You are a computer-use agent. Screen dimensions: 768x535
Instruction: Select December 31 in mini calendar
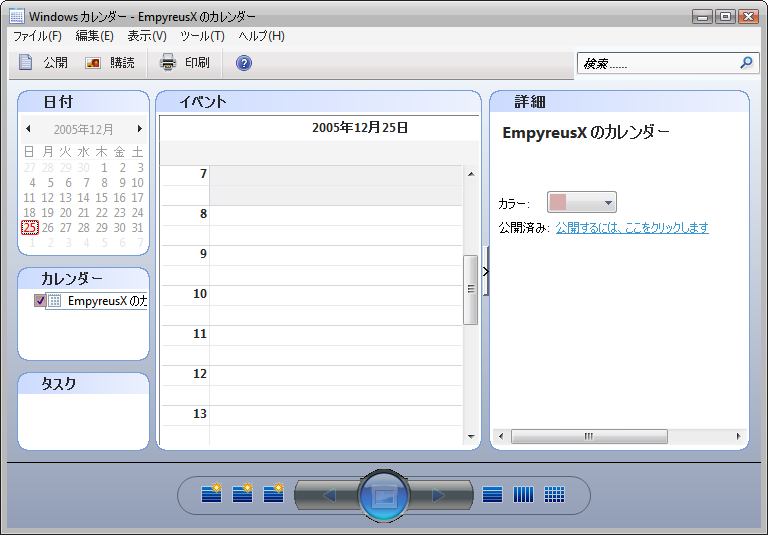(x=138, y=227)
